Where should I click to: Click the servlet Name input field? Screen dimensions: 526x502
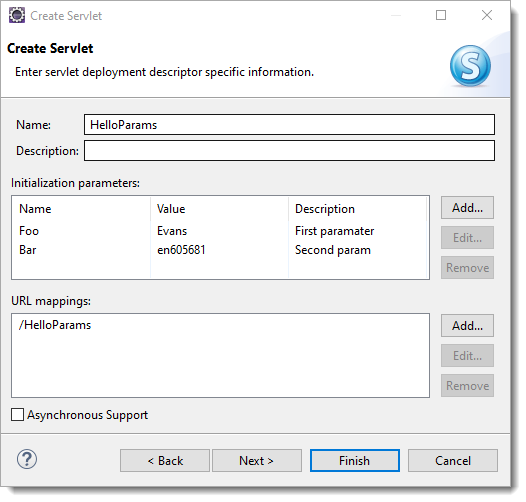[289, 124]
